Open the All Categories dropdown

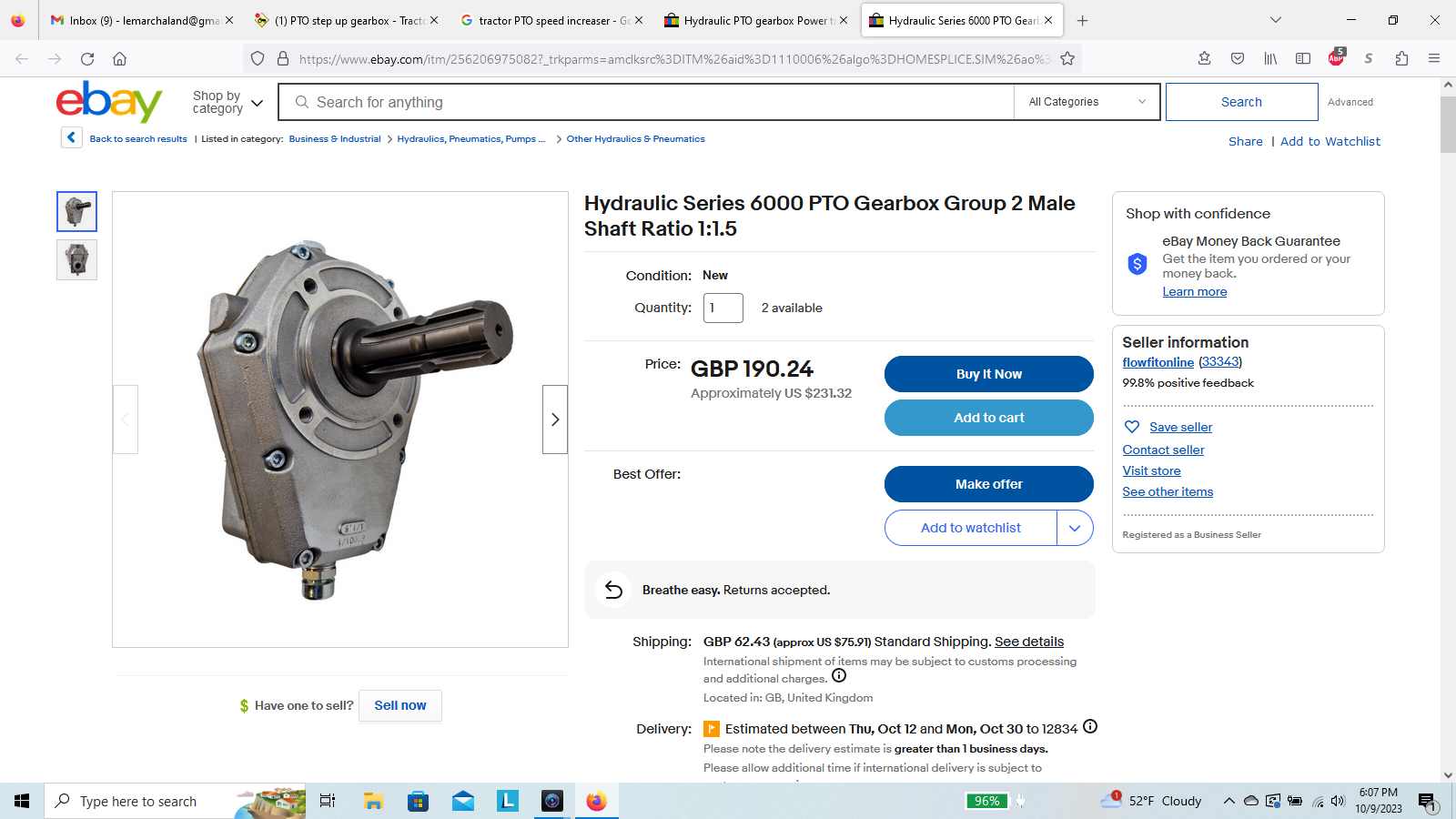click(x=1087, y=102)
